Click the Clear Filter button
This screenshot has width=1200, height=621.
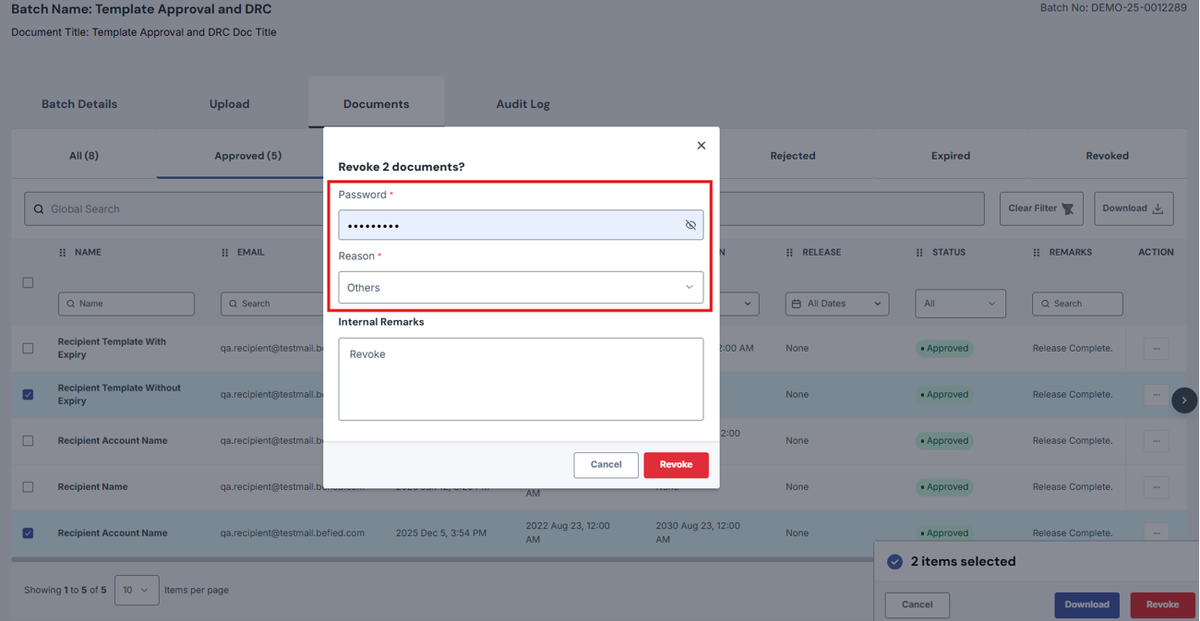pos(1041,209)
